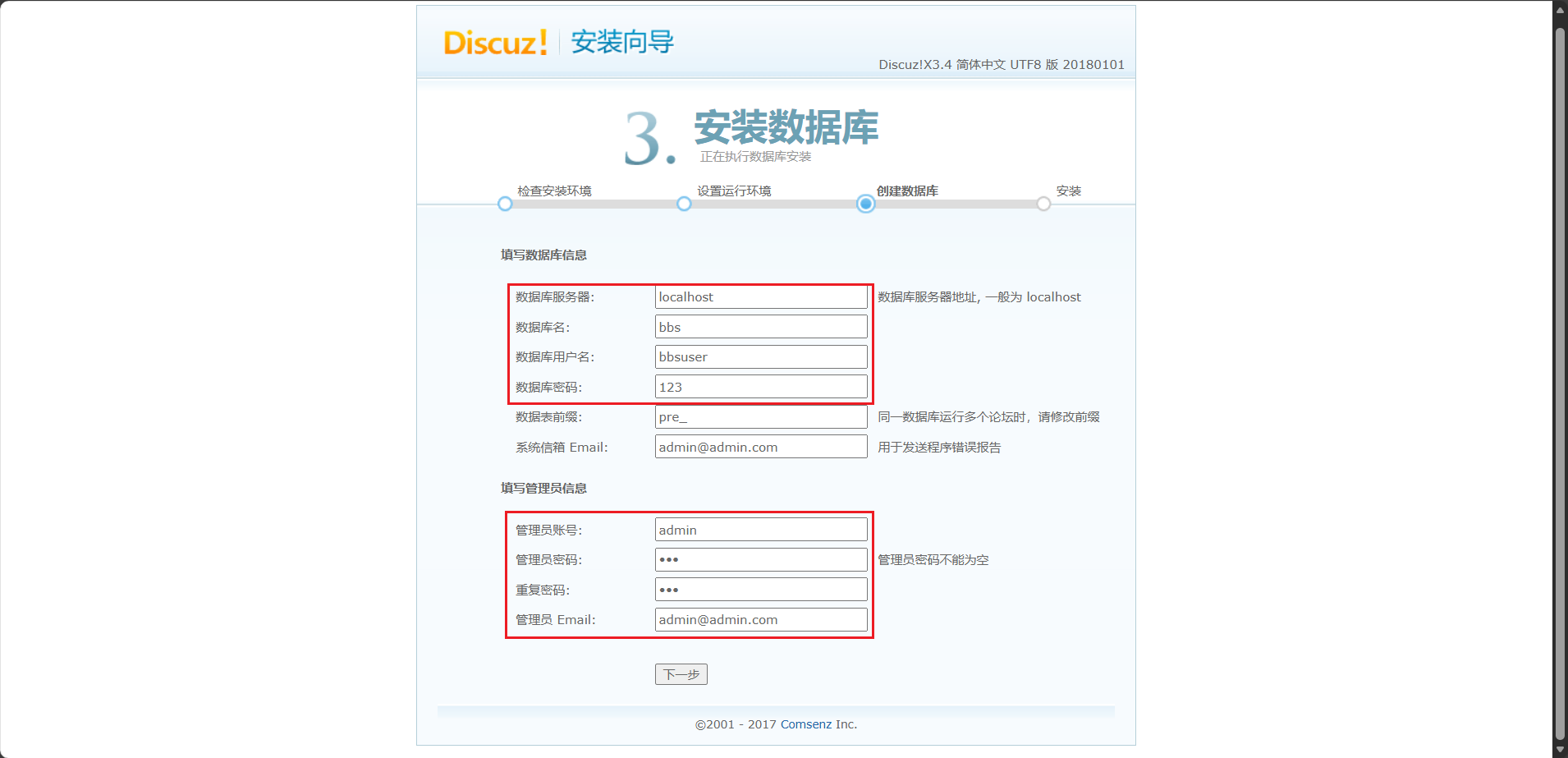
Task: Click the 检查安装环境 step label
Action: (554, 191)
